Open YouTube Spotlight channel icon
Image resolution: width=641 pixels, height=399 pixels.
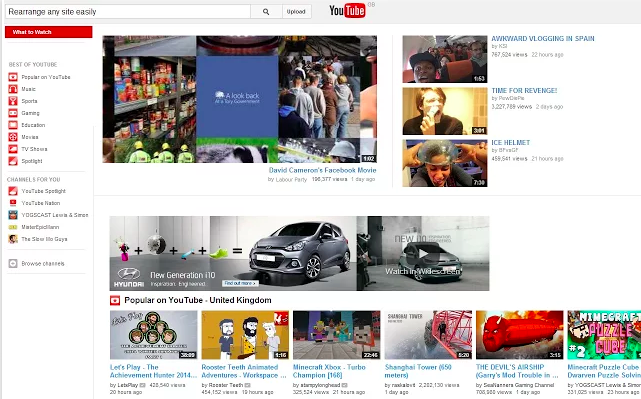point(13,191)
